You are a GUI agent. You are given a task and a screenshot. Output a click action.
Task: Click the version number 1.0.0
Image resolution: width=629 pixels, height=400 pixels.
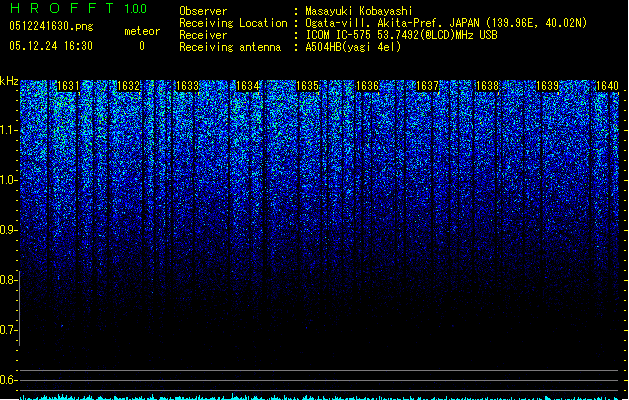[136, 9]
